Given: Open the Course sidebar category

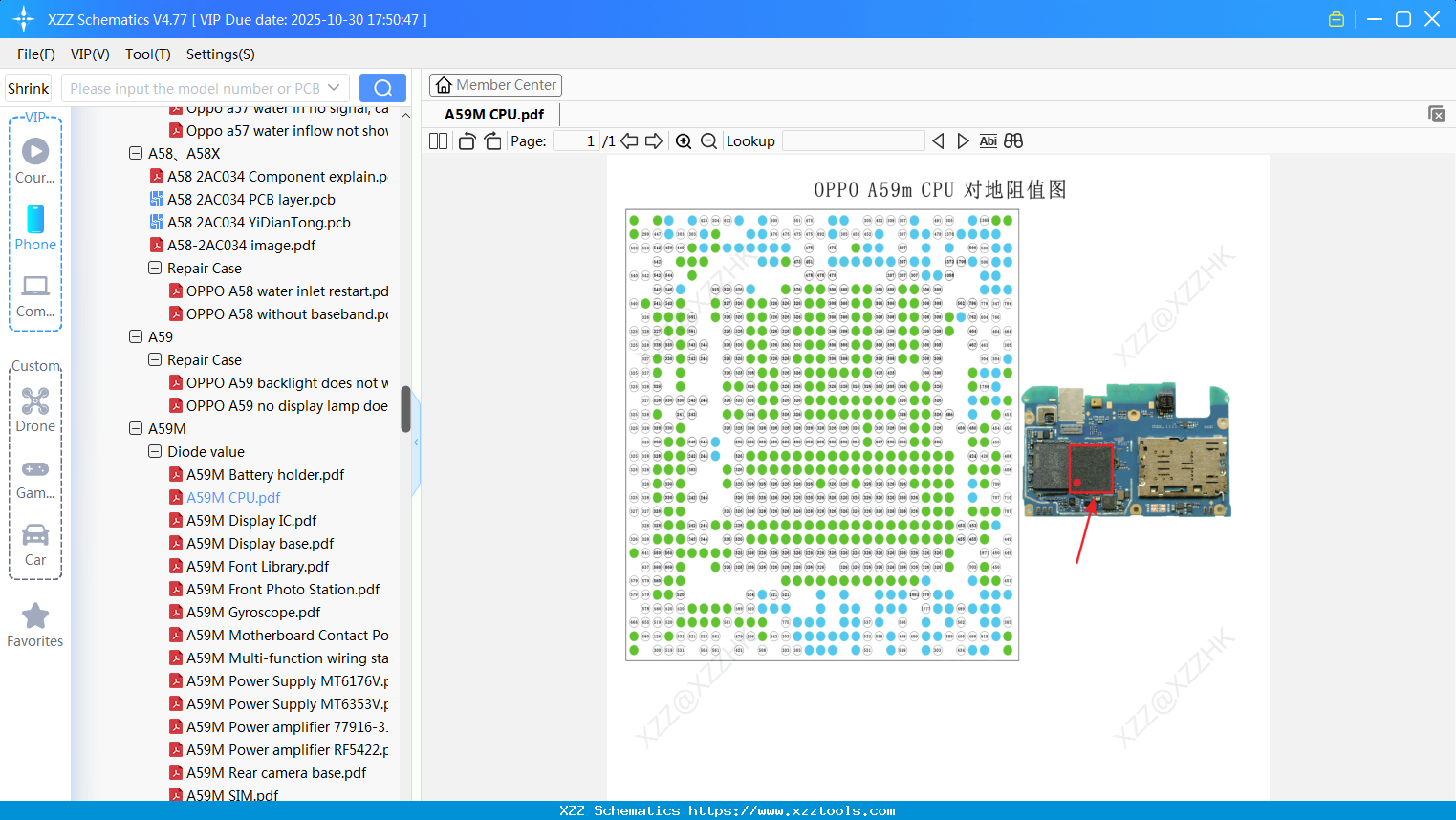Looking at the screenshot, I should point(35,162).
